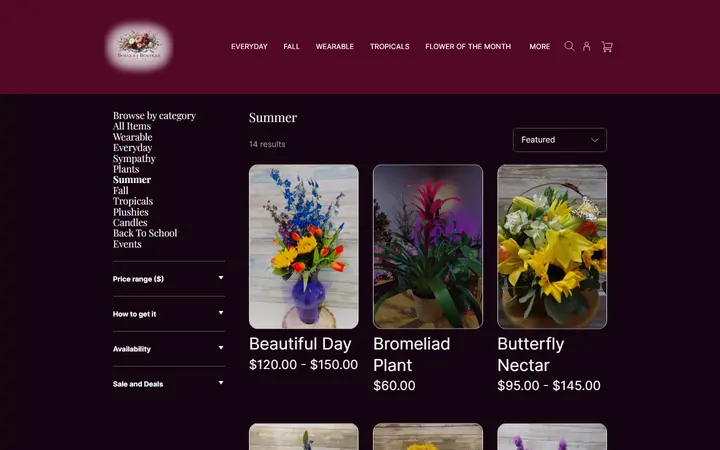
Task: Expand the More navigation menu
Action: pyautogui.click(x=540, y=46)
